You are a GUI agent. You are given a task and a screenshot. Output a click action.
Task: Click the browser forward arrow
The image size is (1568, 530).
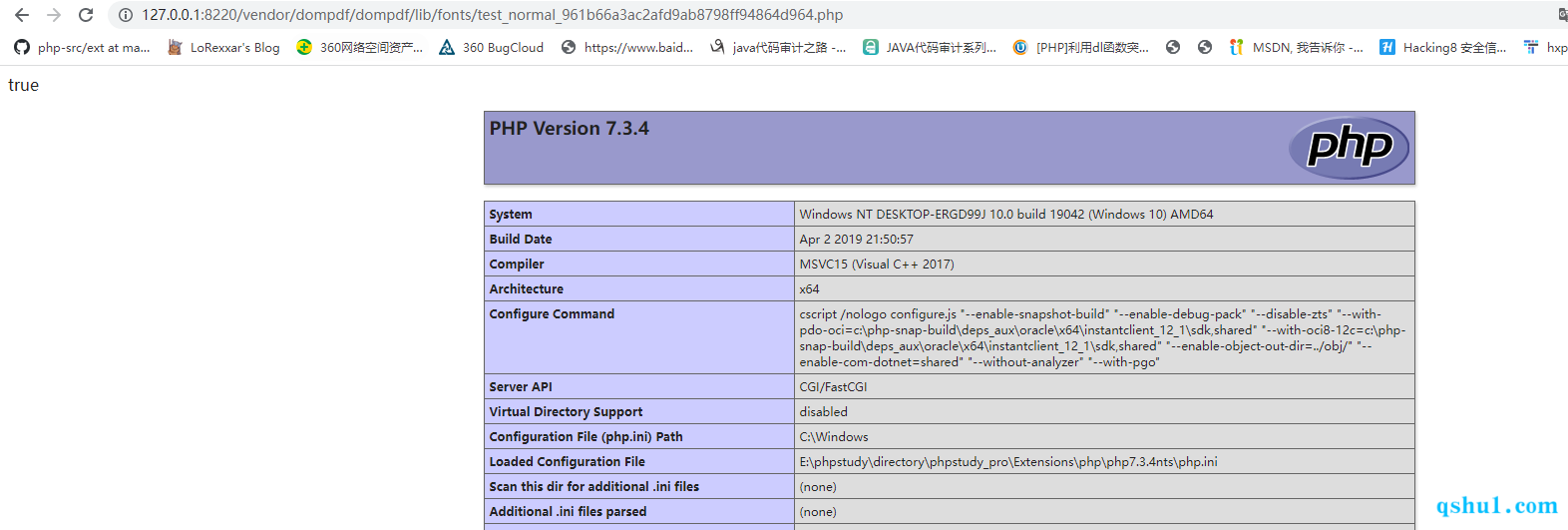[x=54, y=15]
